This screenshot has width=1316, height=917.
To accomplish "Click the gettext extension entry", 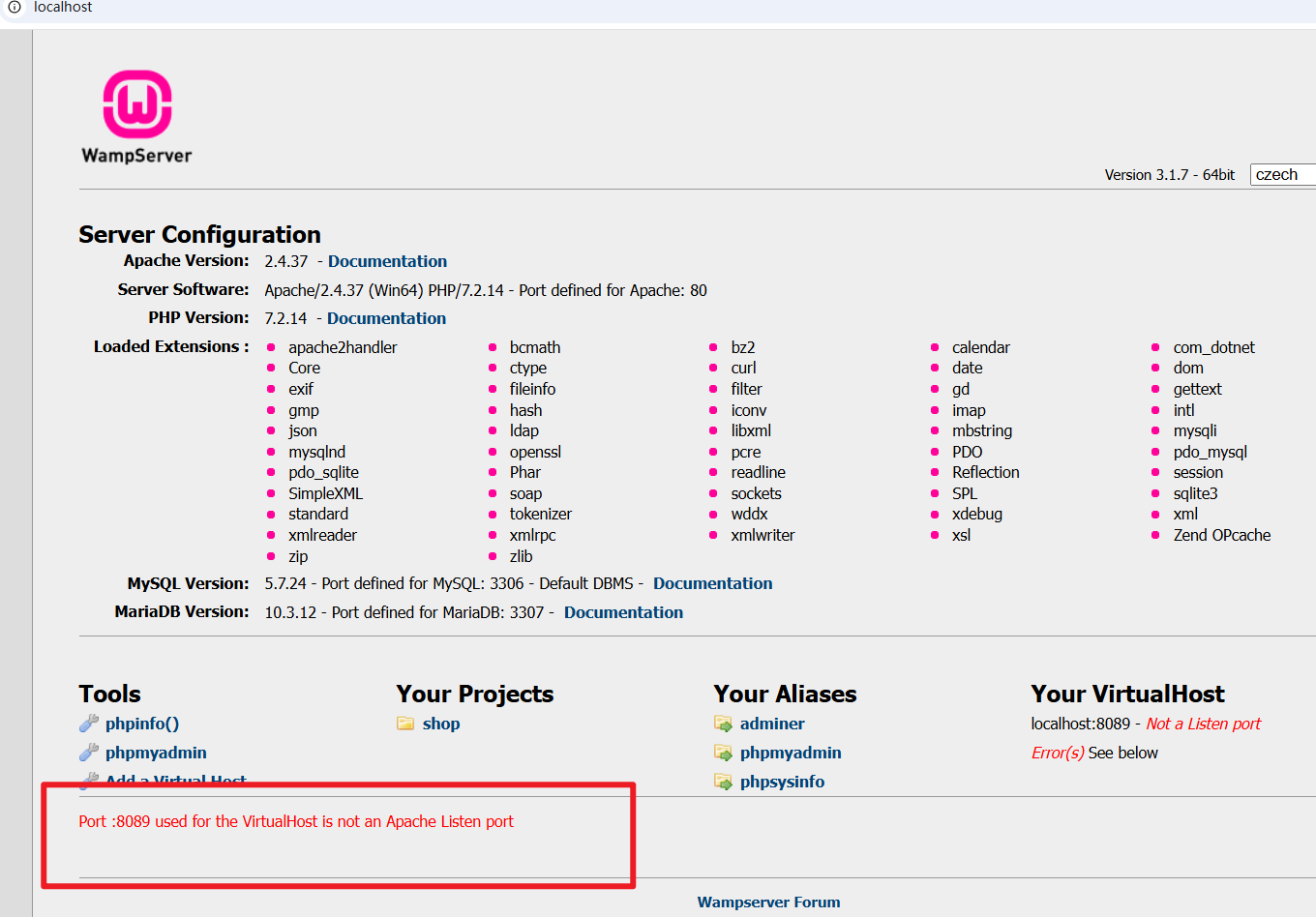I will pyautogui.click(x=1198, y=389).
